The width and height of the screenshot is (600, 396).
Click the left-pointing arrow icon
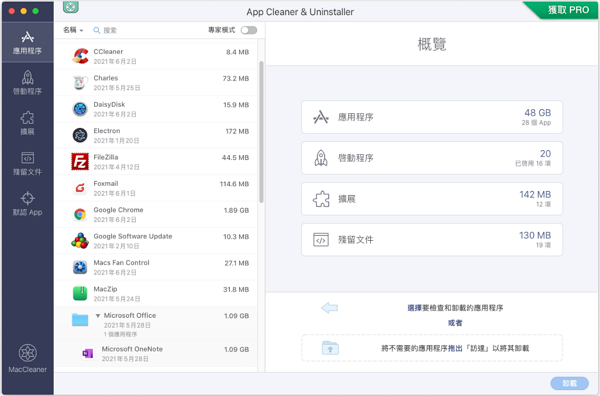tap(329, 308)
